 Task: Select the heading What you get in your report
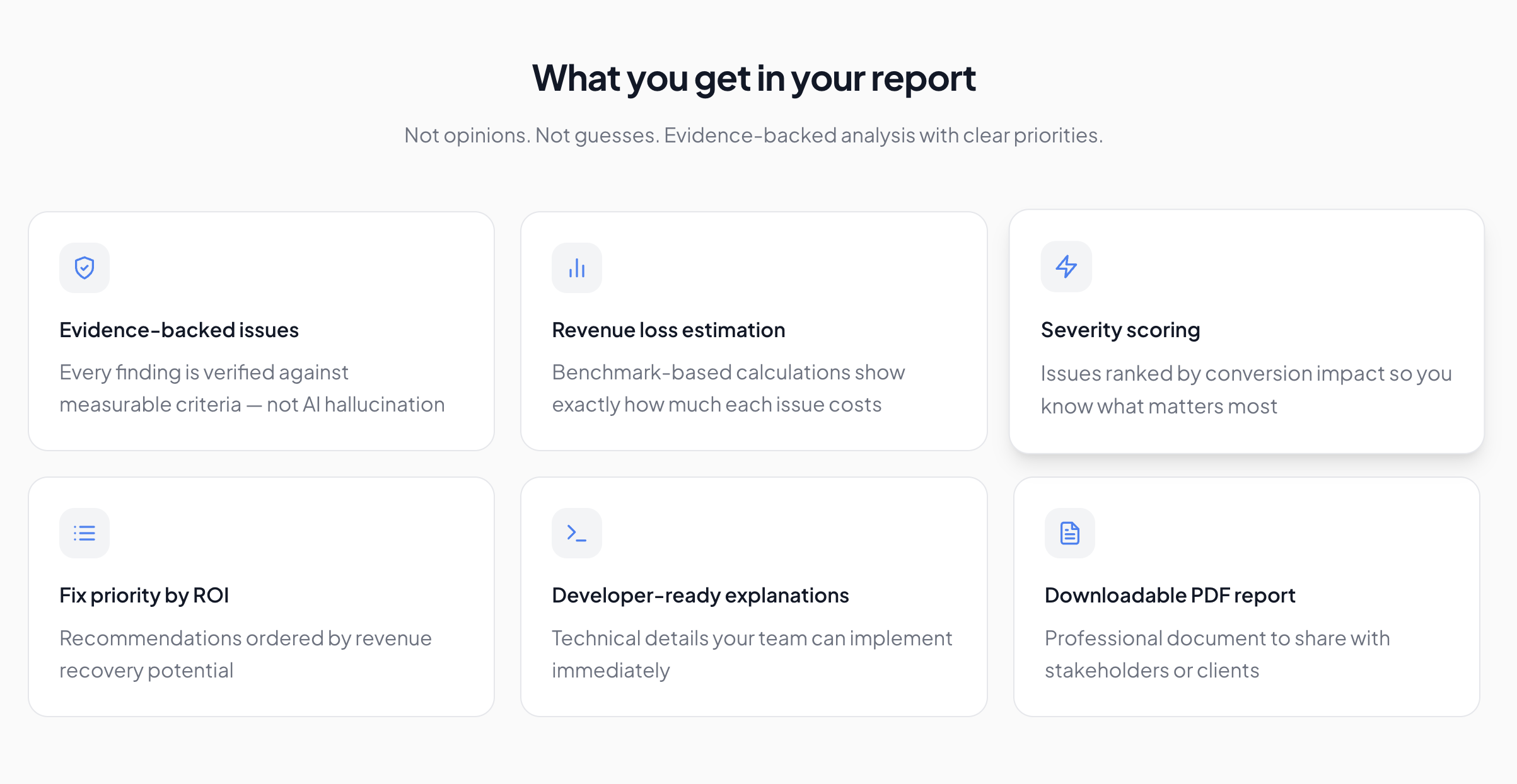755,78
